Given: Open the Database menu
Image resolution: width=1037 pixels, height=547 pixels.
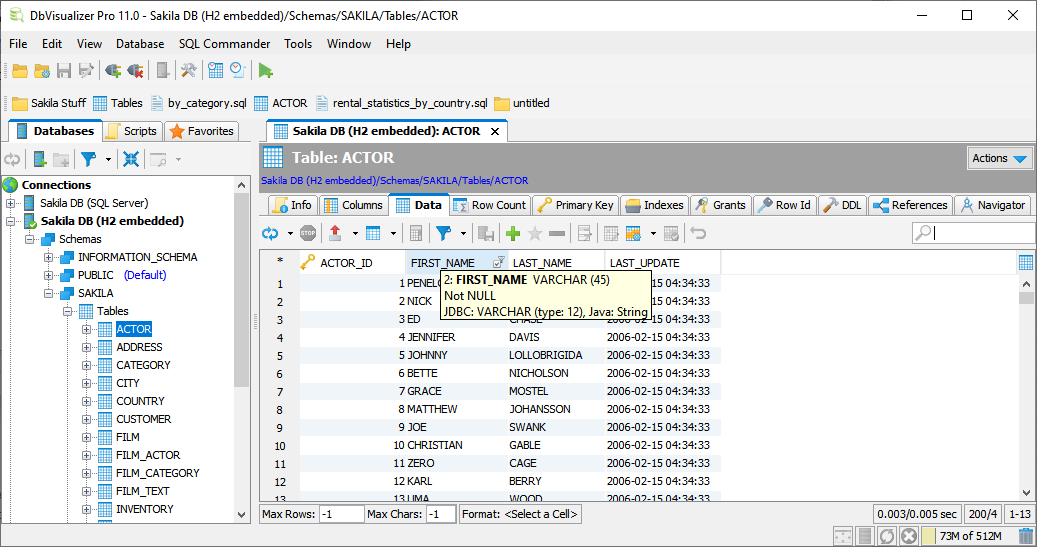Looking at the screenshot, I should tap(140, 44).
